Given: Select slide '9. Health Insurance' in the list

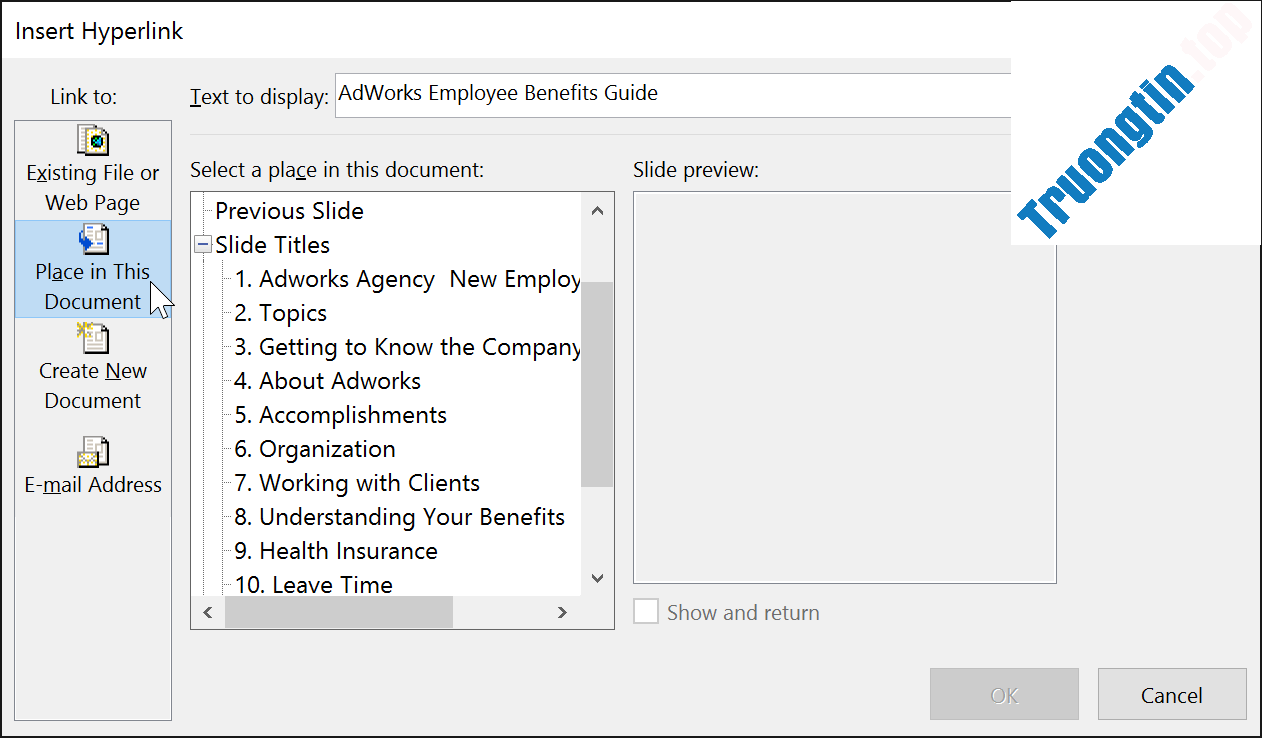Looking at the screenshot, I should tap(335, 550).
